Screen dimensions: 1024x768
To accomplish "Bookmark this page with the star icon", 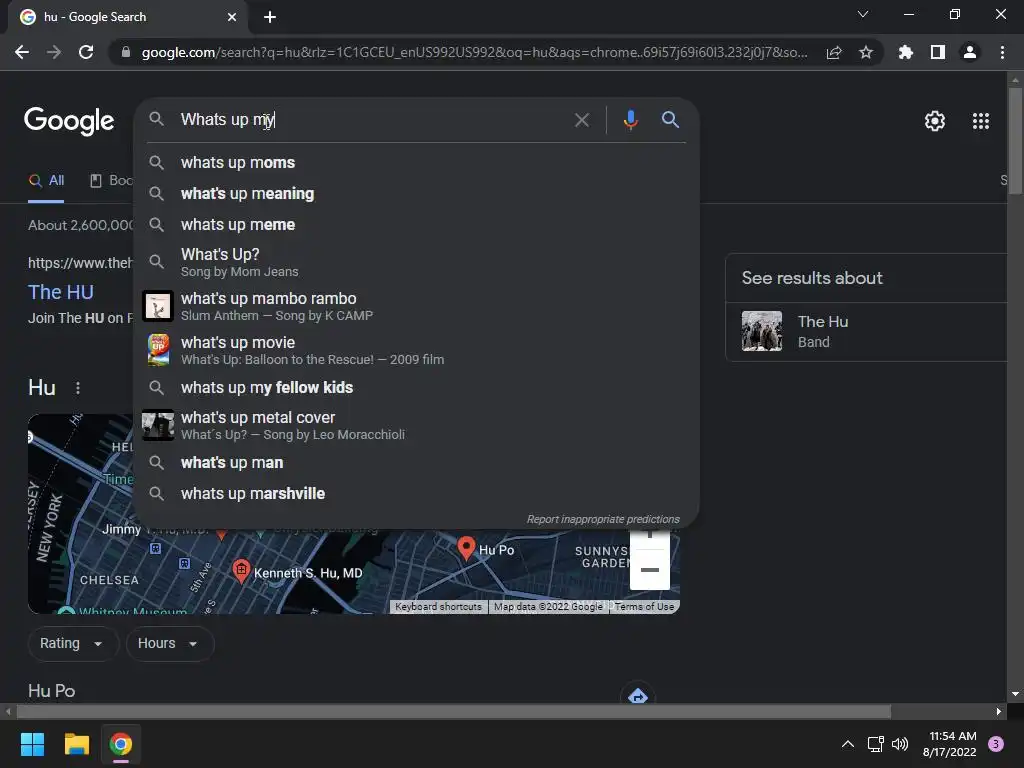I will 866,52.
